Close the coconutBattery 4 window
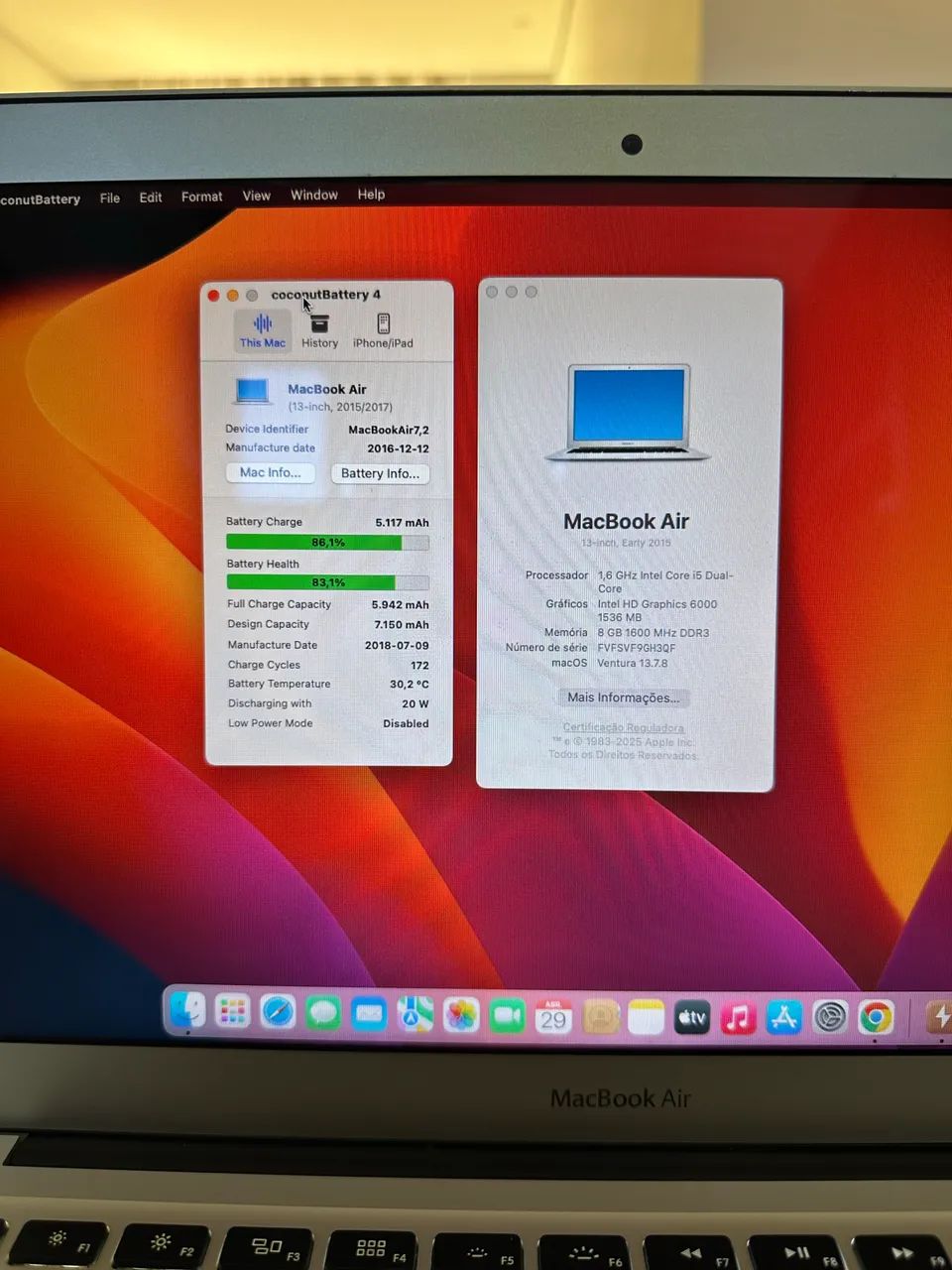Screen dimensions: 952x1270 (x=213, y=296)
